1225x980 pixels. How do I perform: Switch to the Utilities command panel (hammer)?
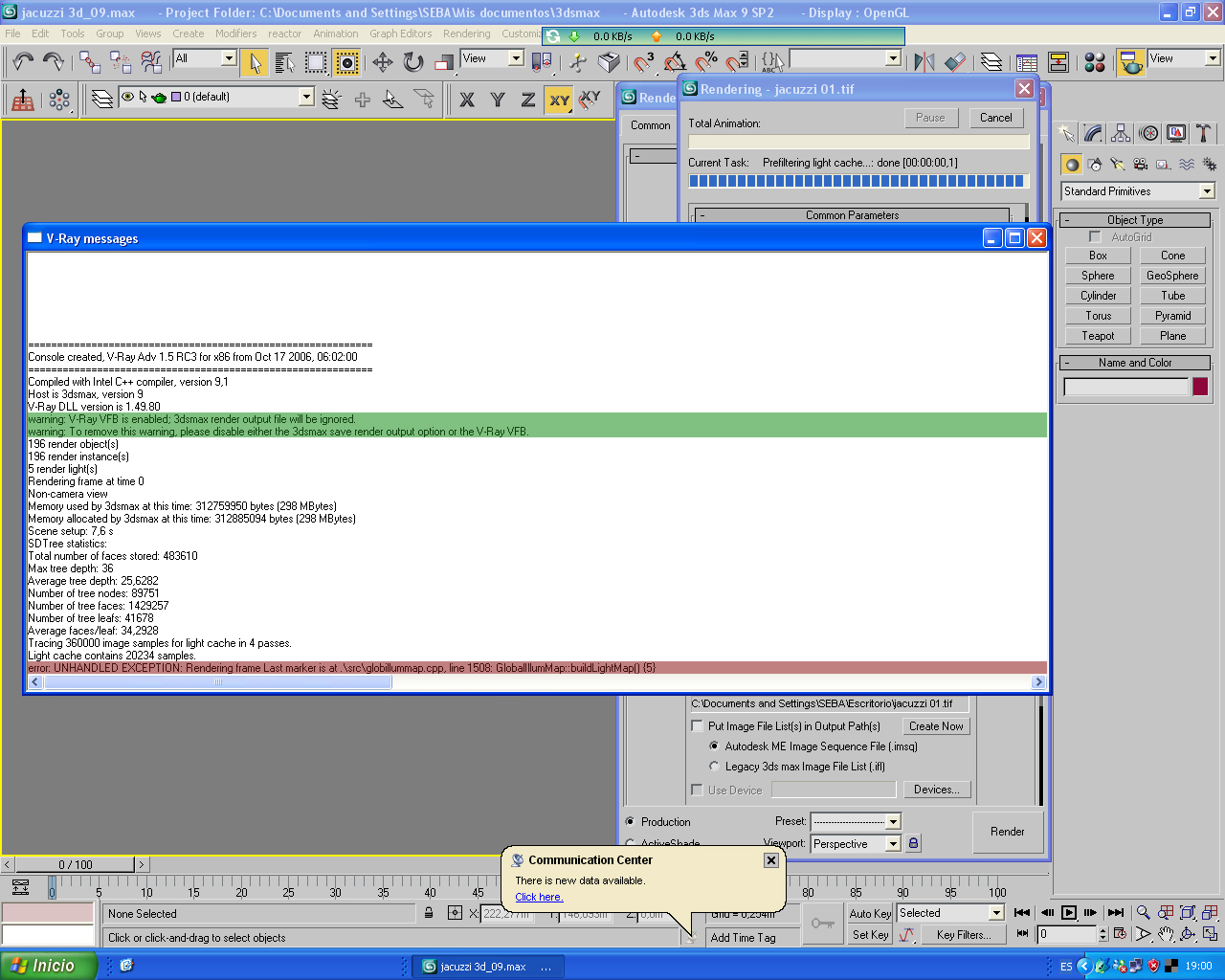(1203, 133)
